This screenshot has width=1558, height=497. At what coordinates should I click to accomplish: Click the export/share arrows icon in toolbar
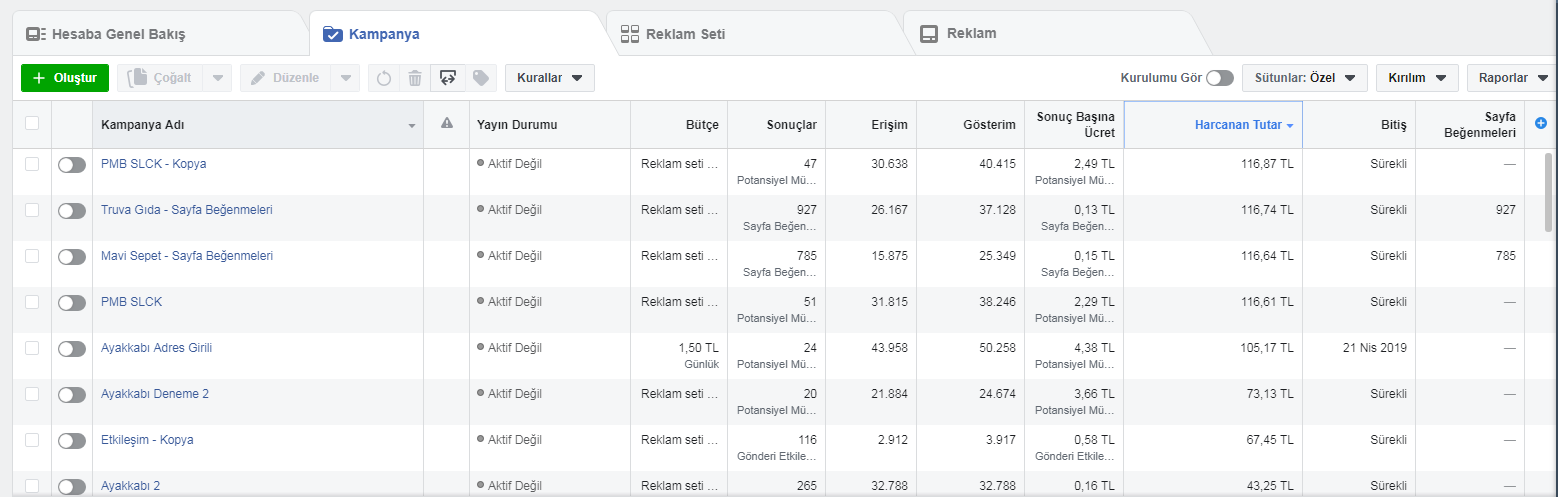pyautogui.click(x=448, y=78)
